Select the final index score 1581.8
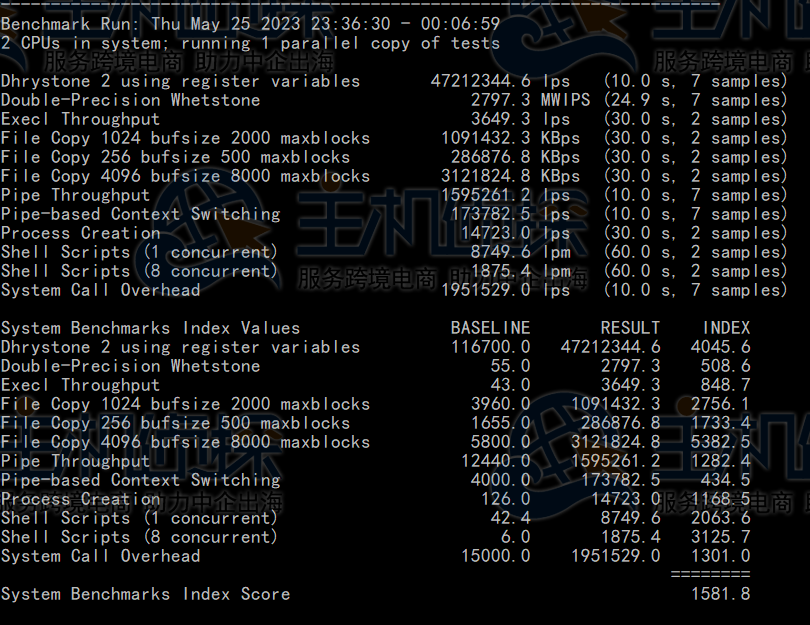 click(720, 594)
